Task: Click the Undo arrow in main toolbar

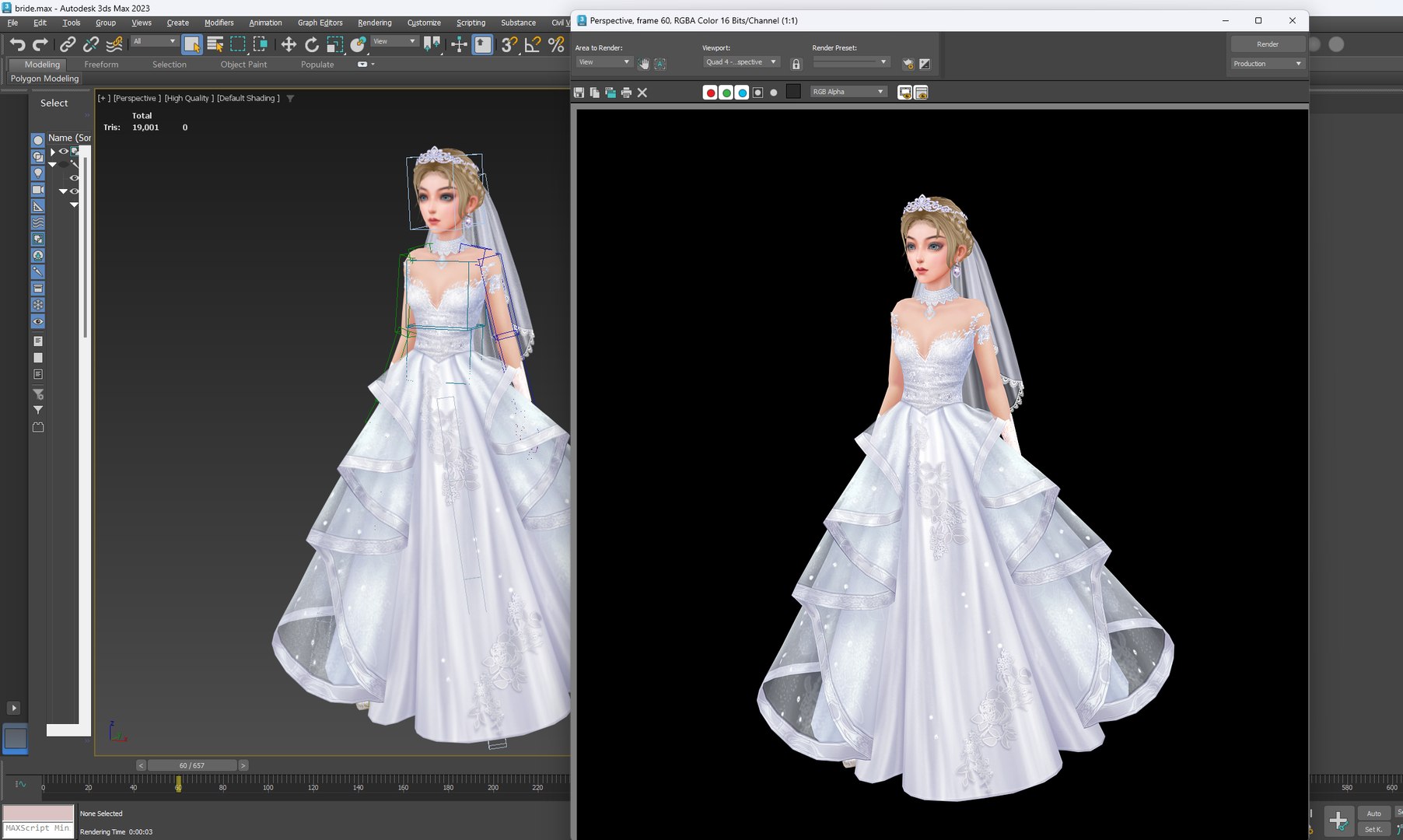Action: point(17,44)
